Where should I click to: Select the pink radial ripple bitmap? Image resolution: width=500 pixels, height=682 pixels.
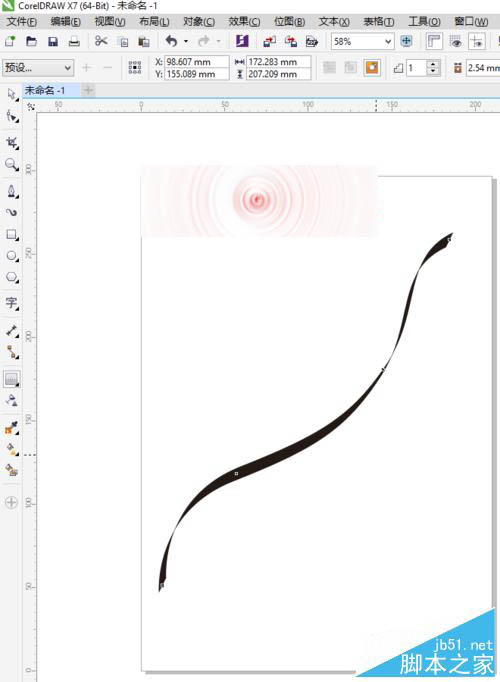click(x=259, y=201)
